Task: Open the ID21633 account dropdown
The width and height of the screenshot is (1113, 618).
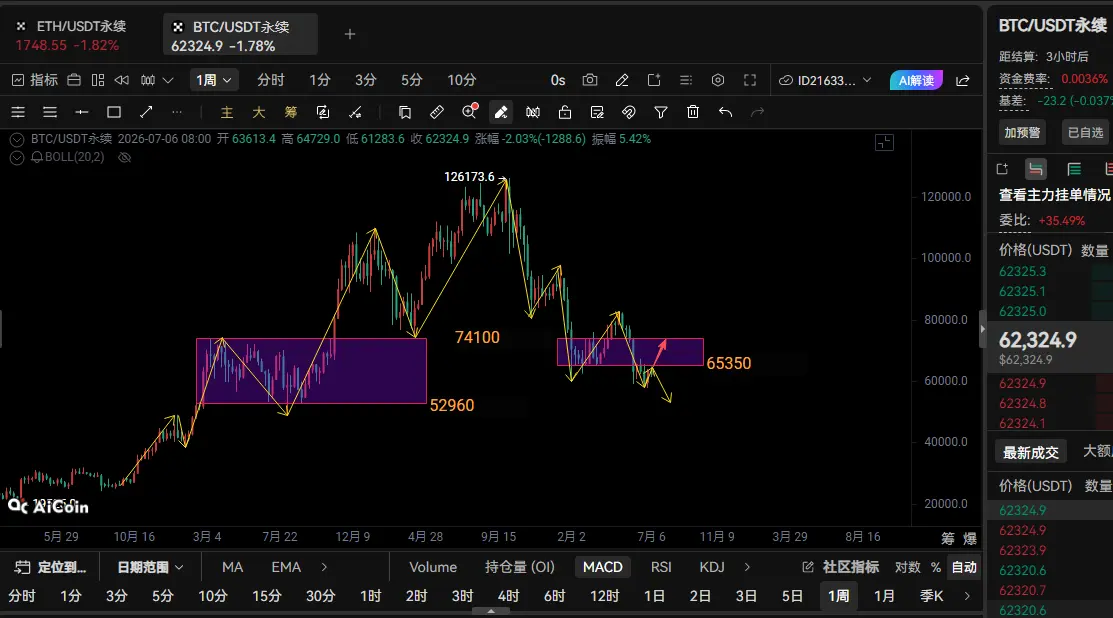Action: pyautogui.click(x=825, y=80)
